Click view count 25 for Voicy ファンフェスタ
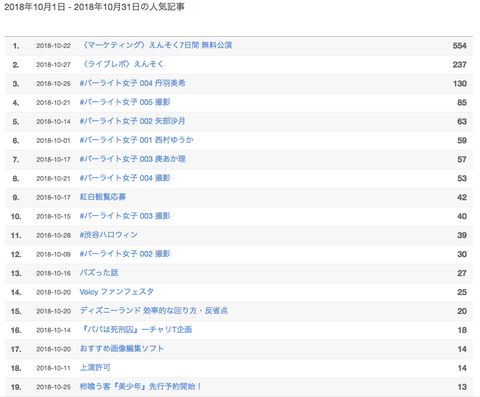The width and height of the screenshot is (480, 397). coord(462,292)
